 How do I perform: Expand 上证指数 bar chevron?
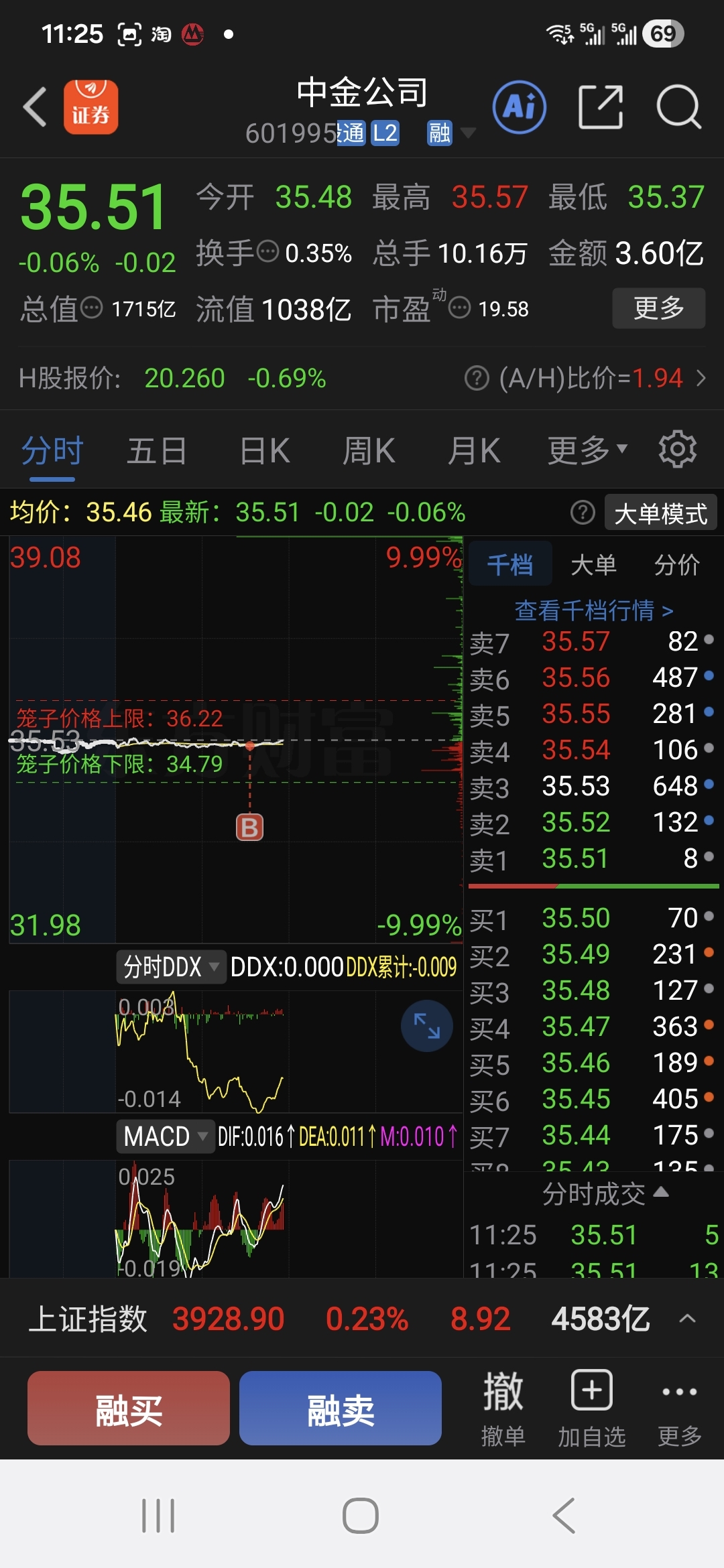coord(687,1319)
